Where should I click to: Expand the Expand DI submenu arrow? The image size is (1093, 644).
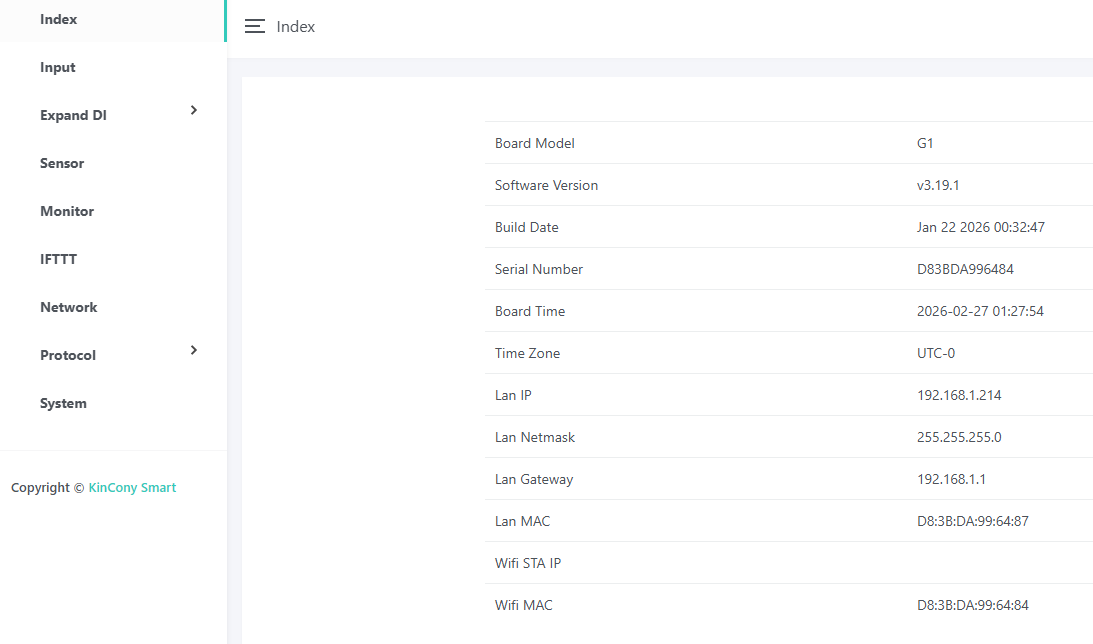[194, 110]
